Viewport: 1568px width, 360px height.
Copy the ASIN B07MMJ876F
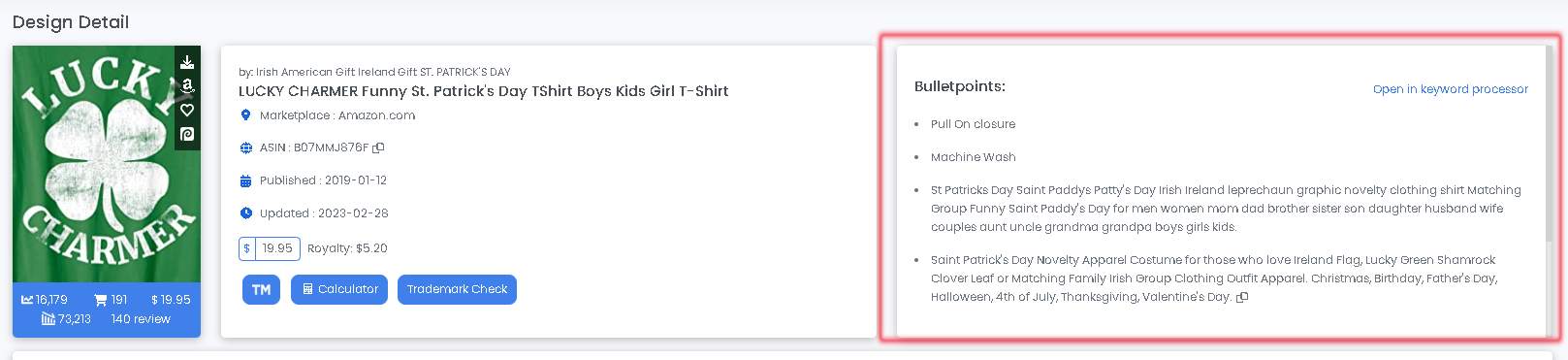[378, 147]
